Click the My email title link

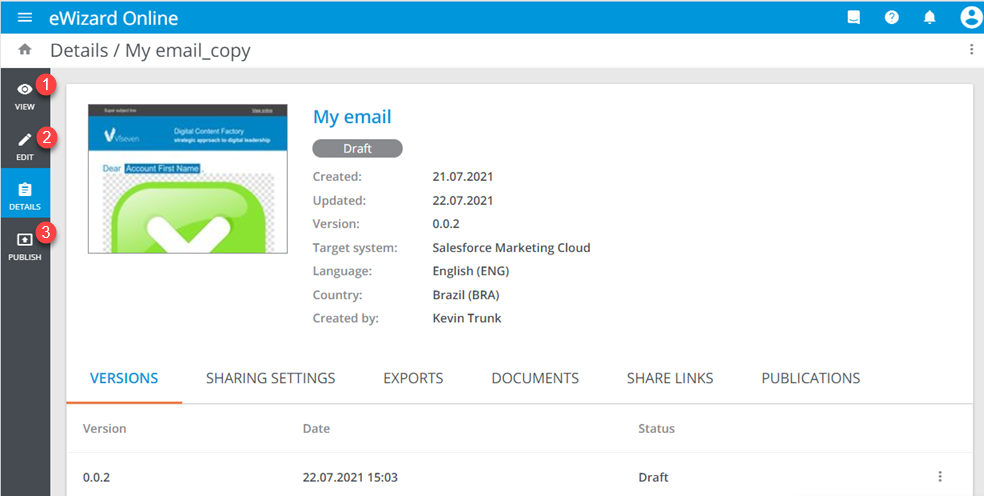click(x=352, y=117)
